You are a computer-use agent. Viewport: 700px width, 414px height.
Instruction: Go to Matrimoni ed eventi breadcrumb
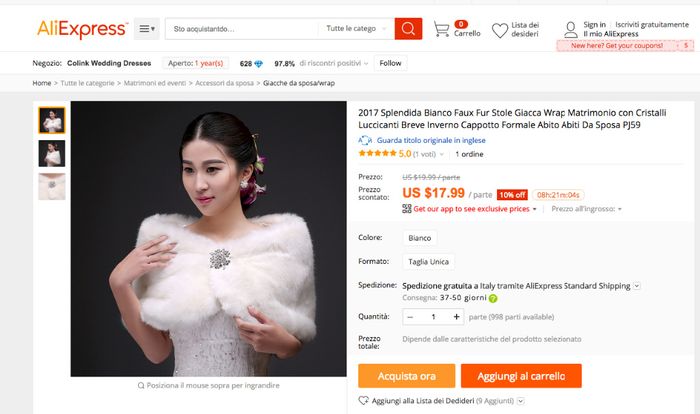[x=155, y=83]
